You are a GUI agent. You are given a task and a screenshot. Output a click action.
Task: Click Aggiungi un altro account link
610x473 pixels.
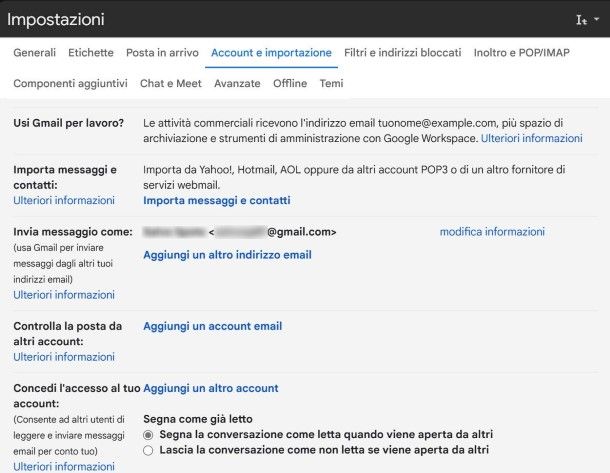[x=210, y=388]
